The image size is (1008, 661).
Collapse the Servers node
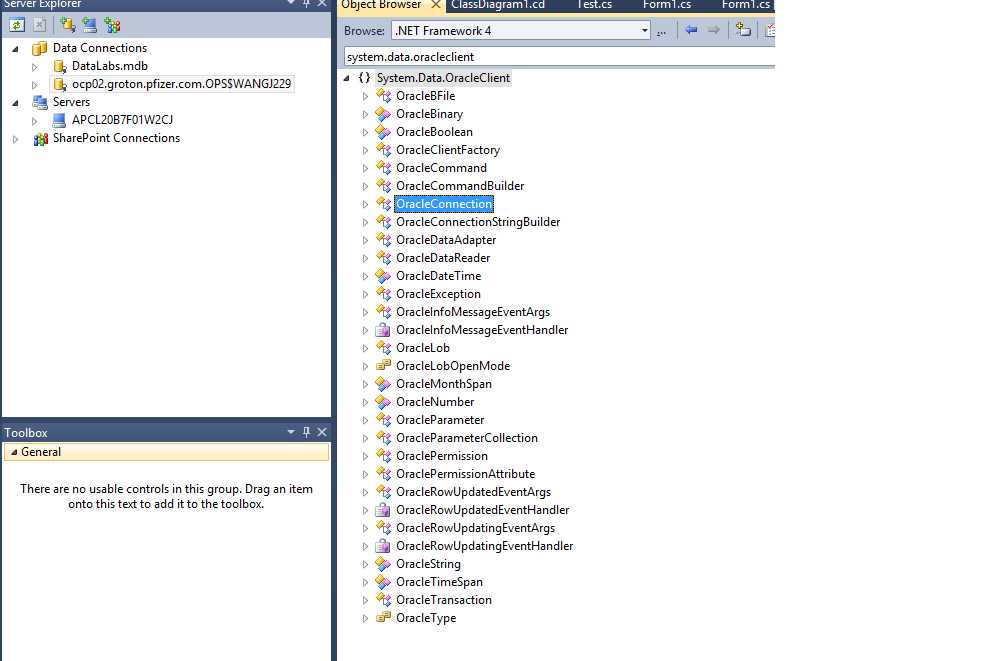[15, 102]
